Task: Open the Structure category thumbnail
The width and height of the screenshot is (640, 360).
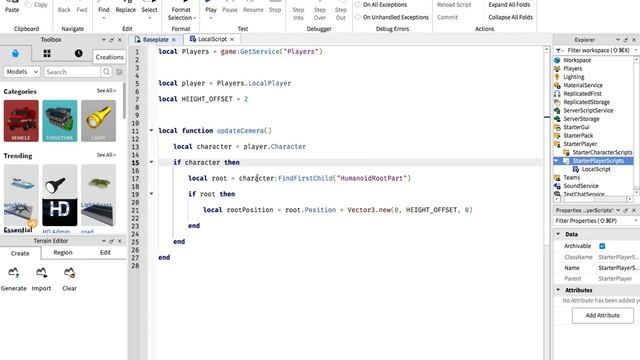Action: click(60, 121)
